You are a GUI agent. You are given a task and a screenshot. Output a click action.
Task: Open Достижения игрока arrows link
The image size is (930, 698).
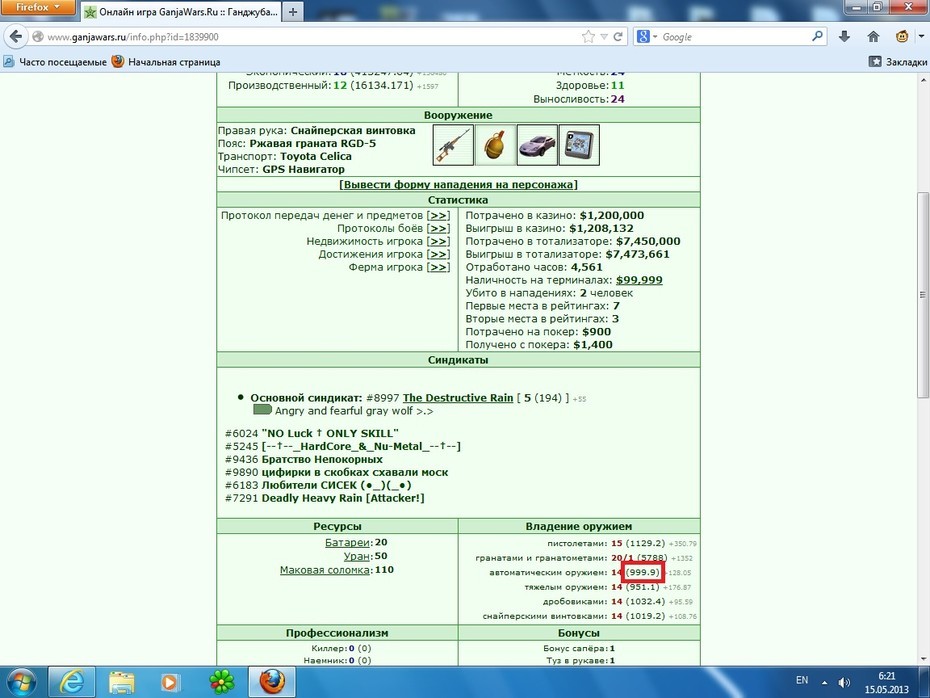click(438, 254)
